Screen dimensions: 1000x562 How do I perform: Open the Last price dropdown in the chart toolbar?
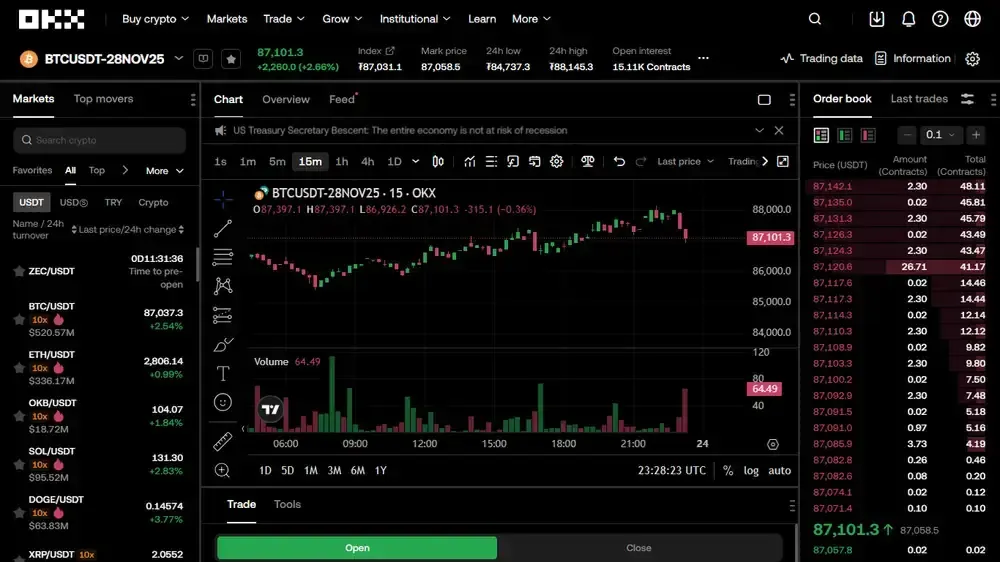coord(685,161)
